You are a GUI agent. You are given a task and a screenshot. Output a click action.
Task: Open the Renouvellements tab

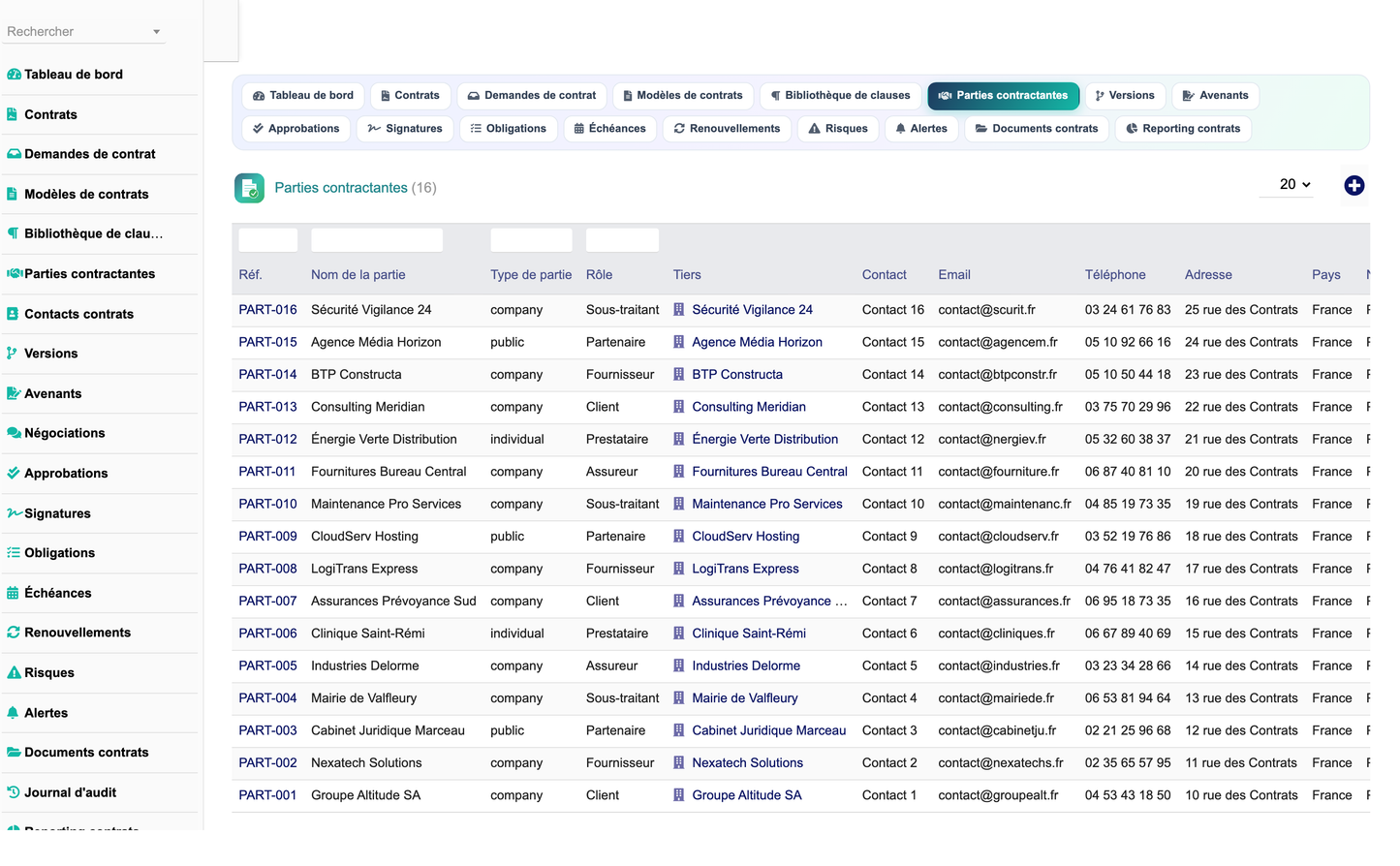coord(727,129)
